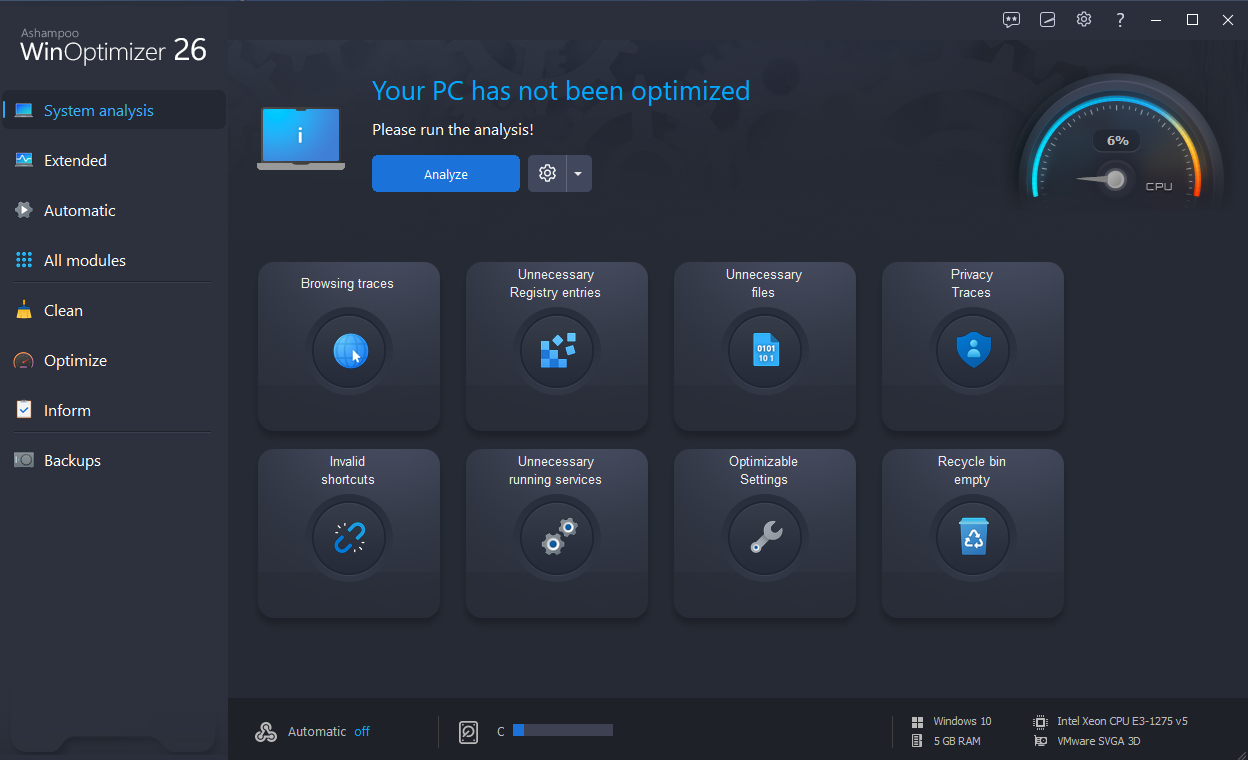This screenshot has width=1248, height=760.
Task: Click Intel Xeon CPU E3-1275 v5 text
Action: tap(1122, 721)
